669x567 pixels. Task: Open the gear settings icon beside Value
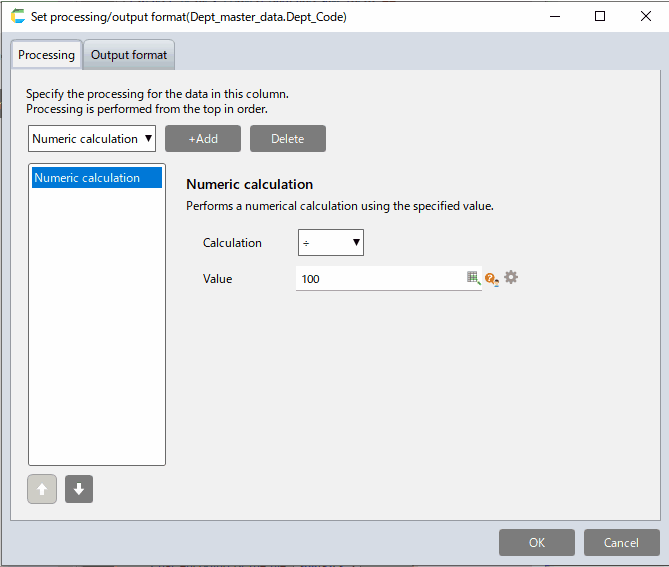[x=511, y=277]
